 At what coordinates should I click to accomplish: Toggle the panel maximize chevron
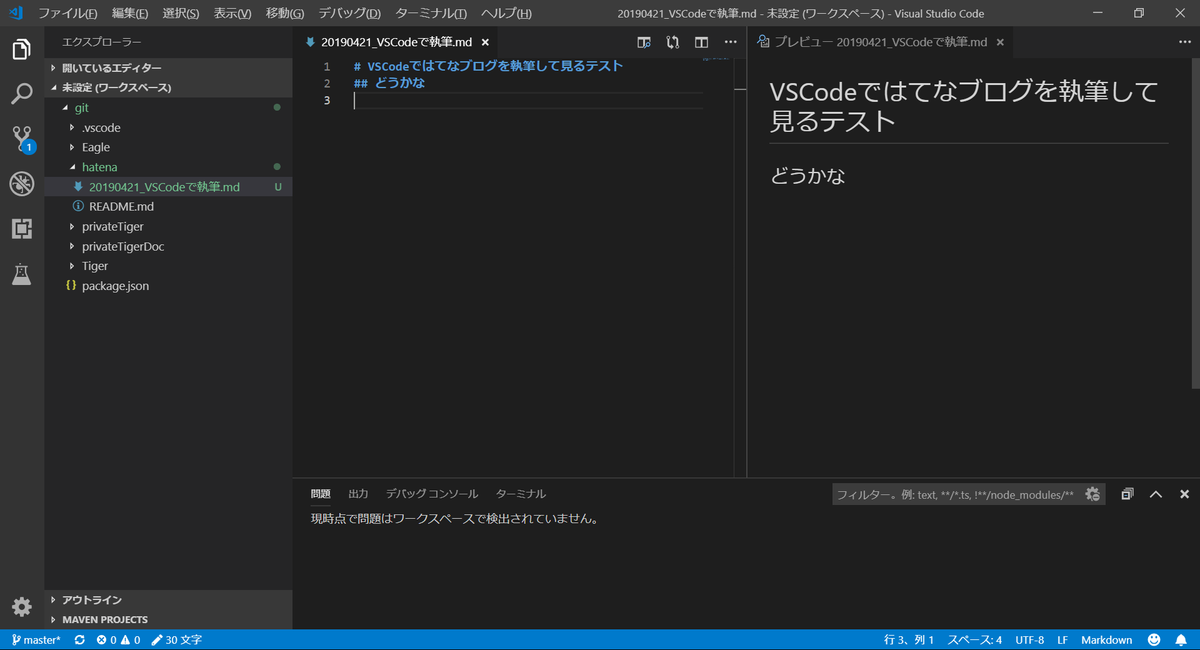click(x=1155, y=493)
